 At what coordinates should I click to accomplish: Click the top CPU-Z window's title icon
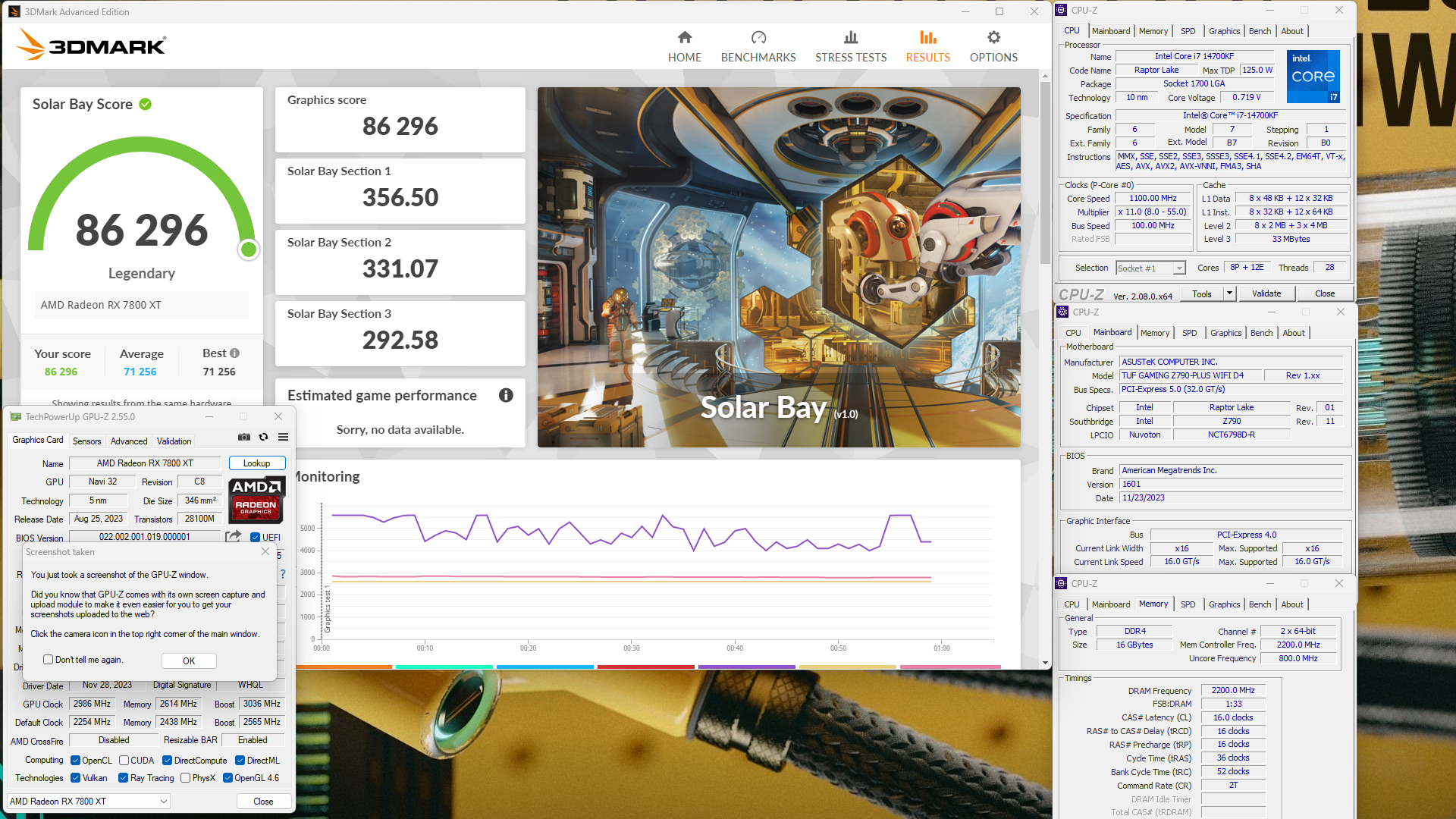click(1061, 10)
